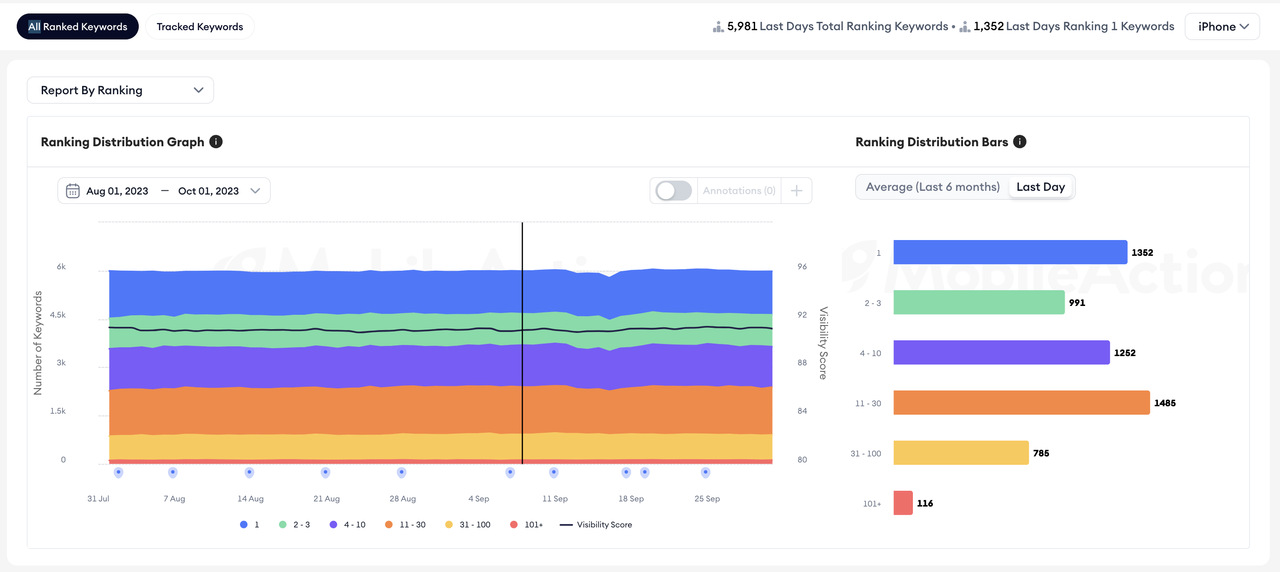Click the yellow bar showing 785
This screenshot has height=572, width=1280.
(961, 452)
